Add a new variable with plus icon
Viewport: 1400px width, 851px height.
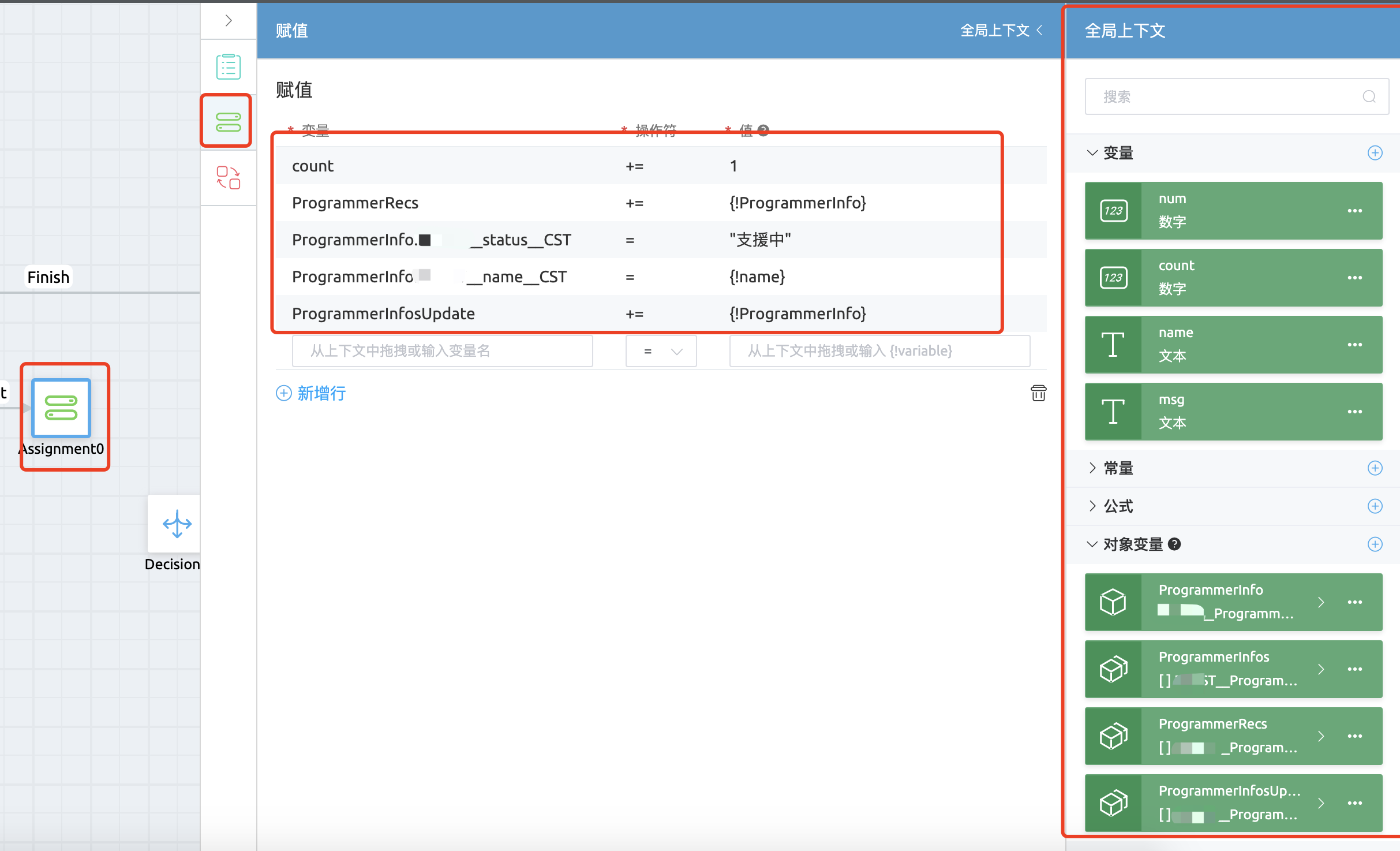tap(1375, 153)
